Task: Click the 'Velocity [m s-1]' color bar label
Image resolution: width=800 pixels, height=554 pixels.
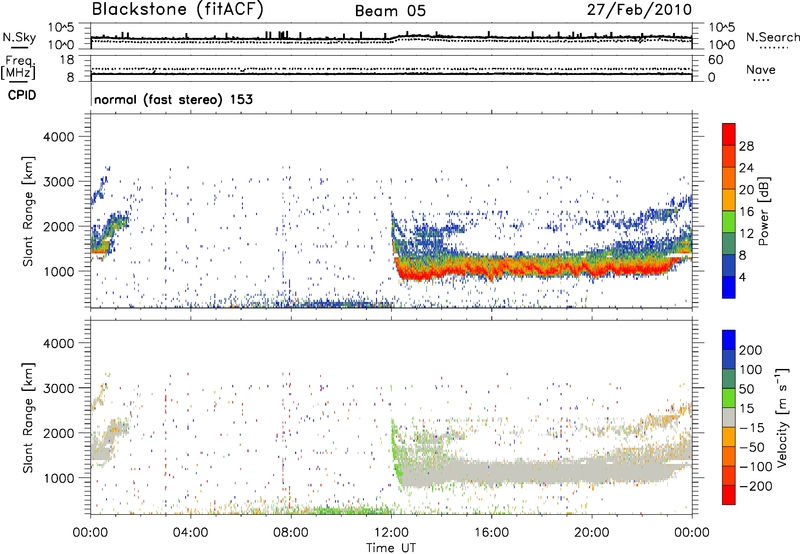Action: (783, 417)
